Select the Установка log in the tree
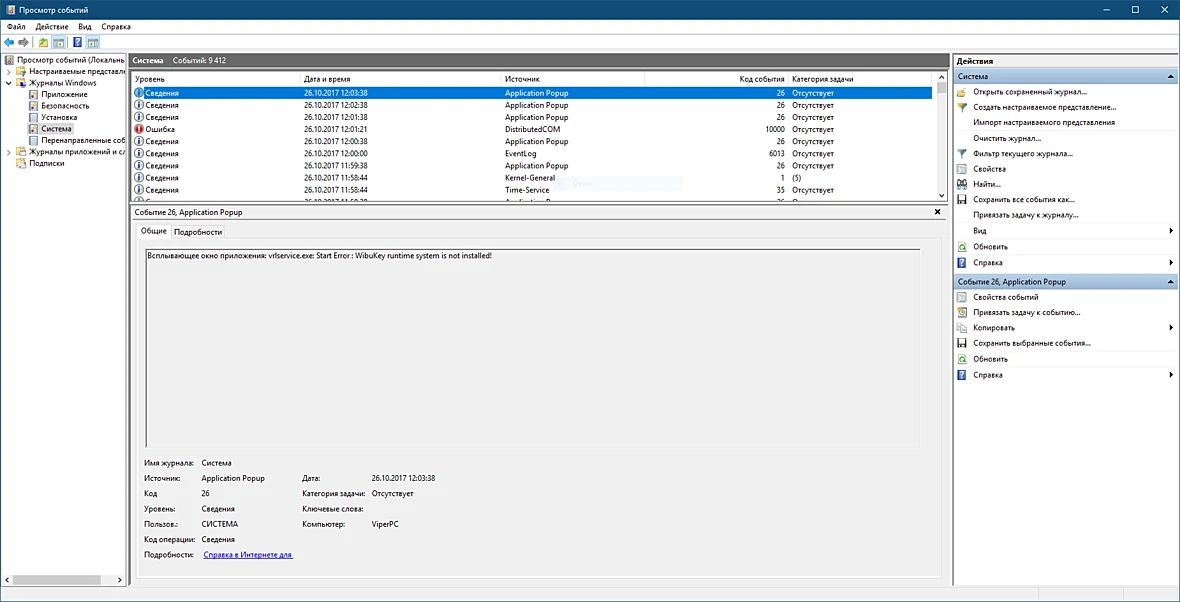The width and height of the screenshot is (1180, 602). [59, 117]
